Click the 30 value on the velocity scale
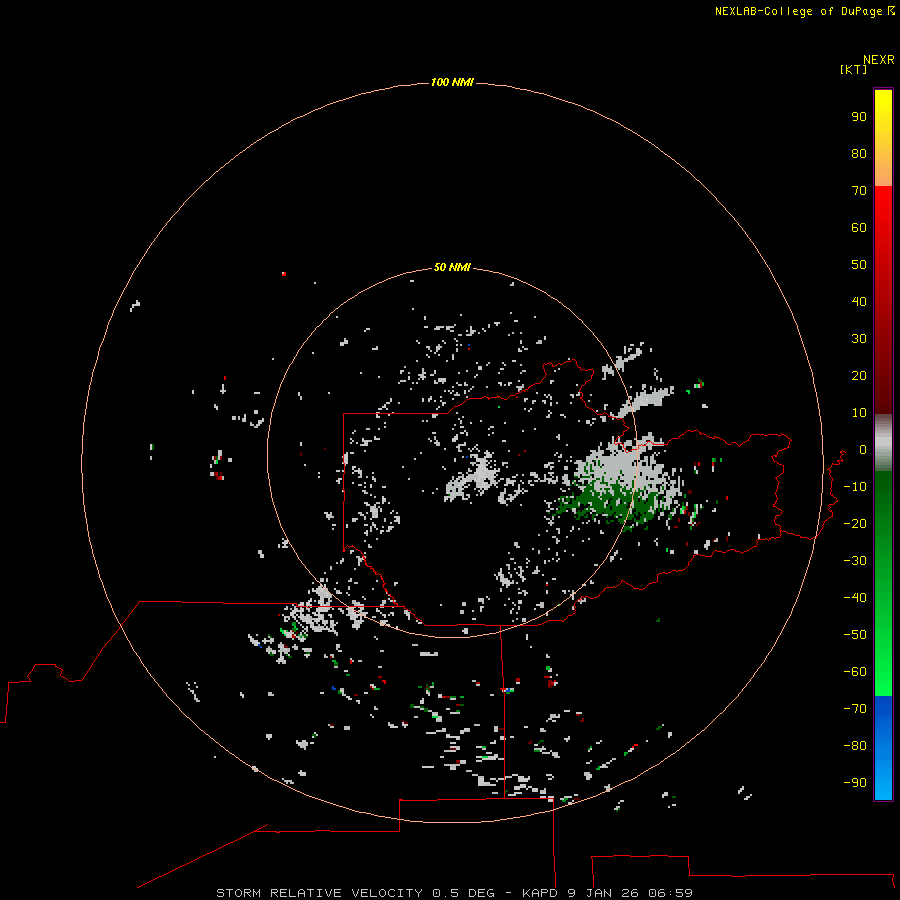Viewport: 900px width, 900px height. tap(859, 339)
